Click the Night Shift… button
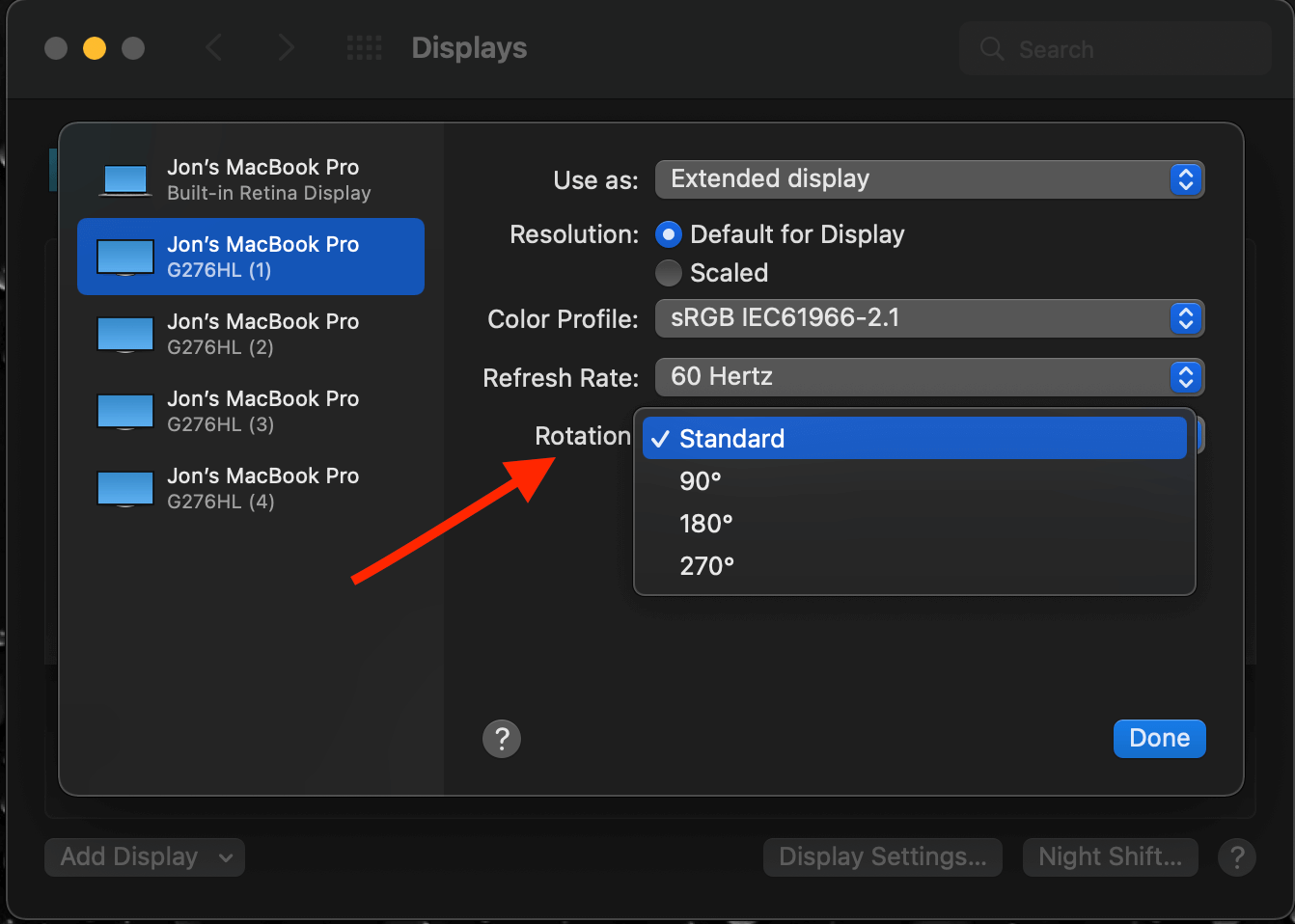Viewport: 1295px width, 924px height. point(1111,857)
